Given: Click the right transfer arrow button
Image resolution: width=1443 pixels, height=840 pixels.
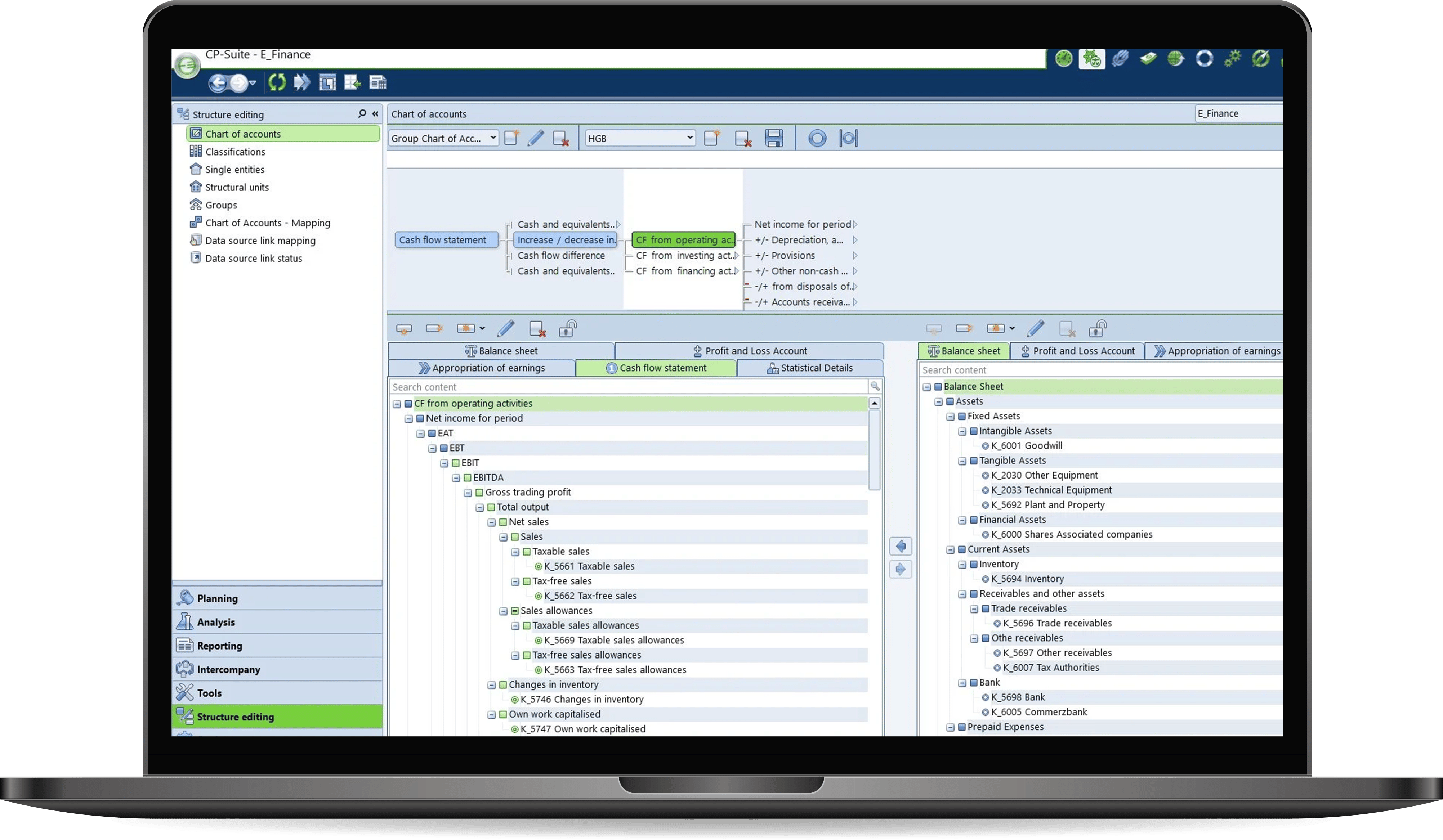Looking at the screenshot, I should pos(900,569).
